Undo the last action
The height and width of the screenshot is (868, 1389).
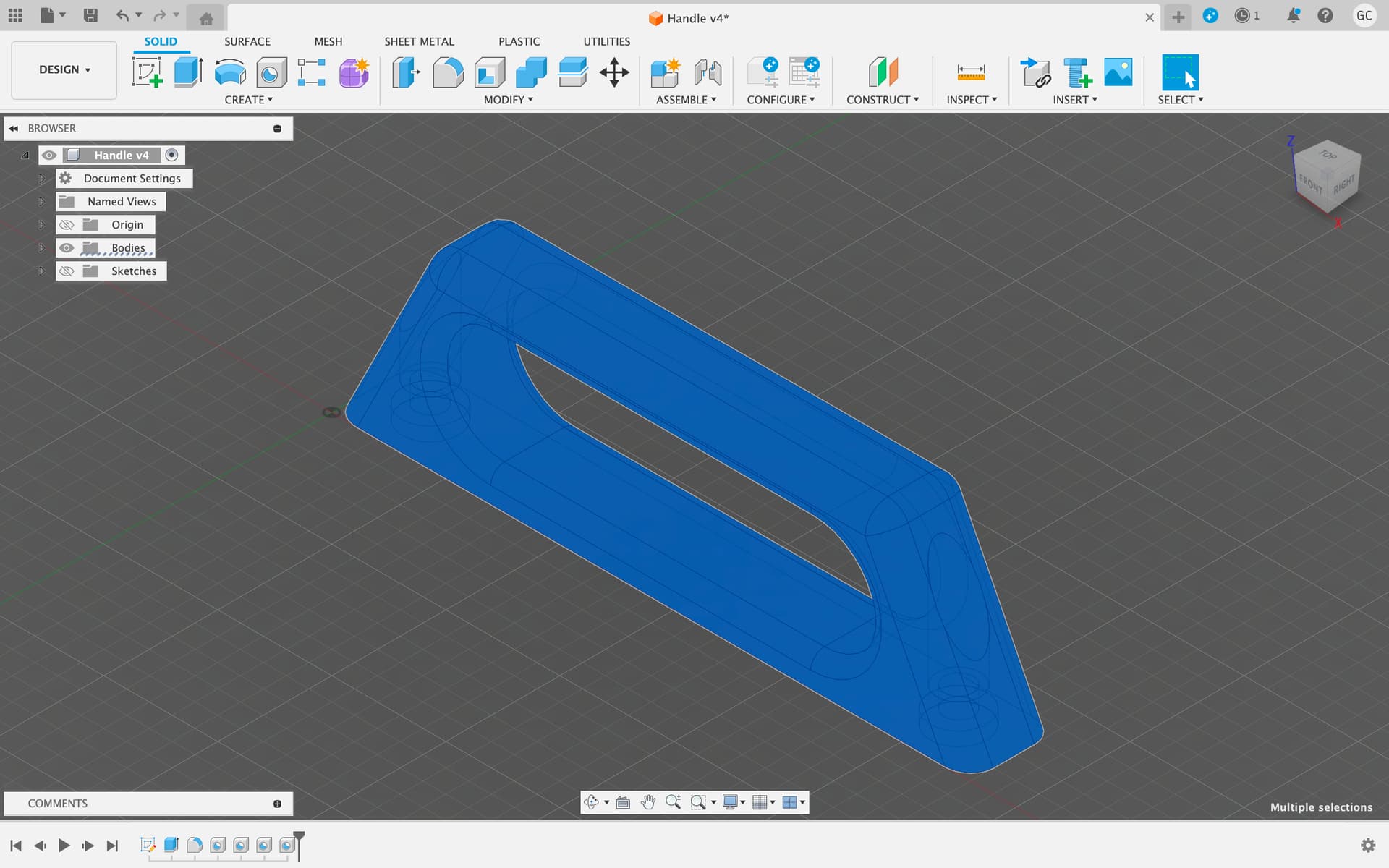[122, 15]
